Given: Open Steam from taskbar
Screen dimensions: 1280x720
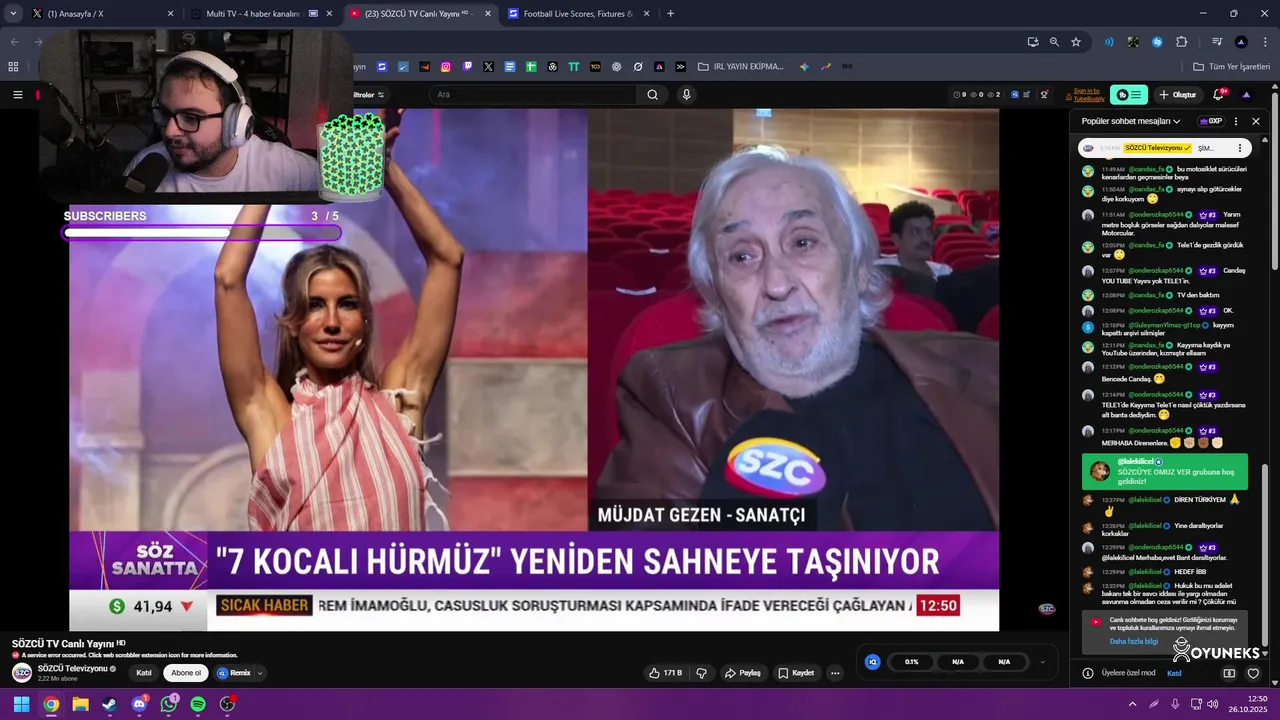Looking at the screenshot, I should coord(109,705).
